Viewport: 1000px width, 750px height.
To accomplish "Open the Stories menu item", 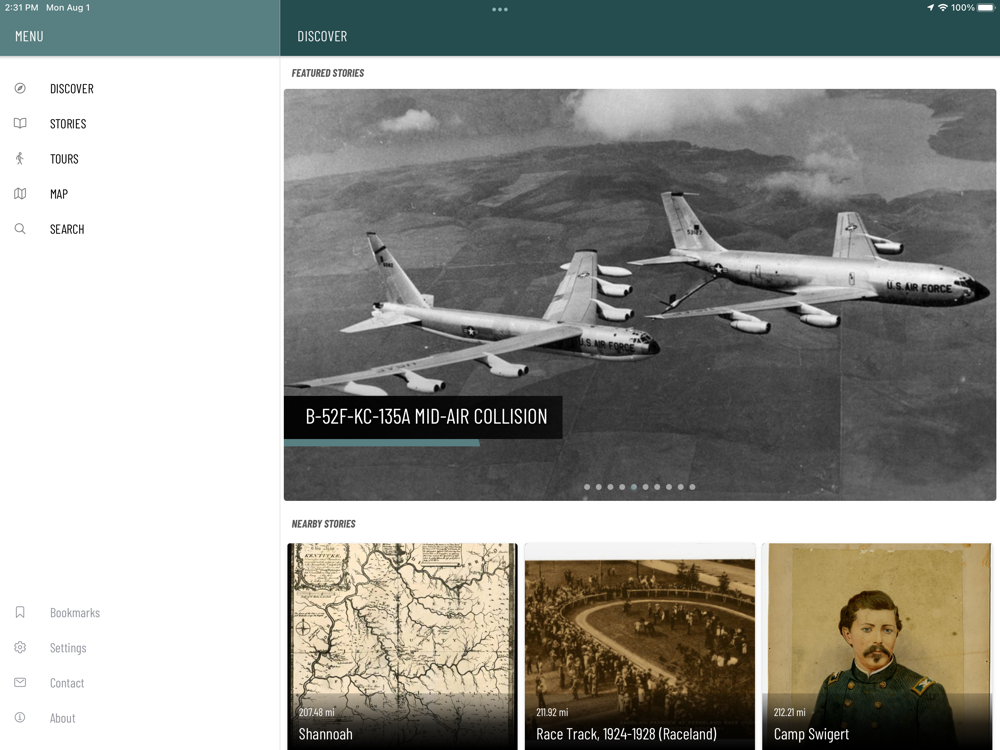I will pos(68,124).
